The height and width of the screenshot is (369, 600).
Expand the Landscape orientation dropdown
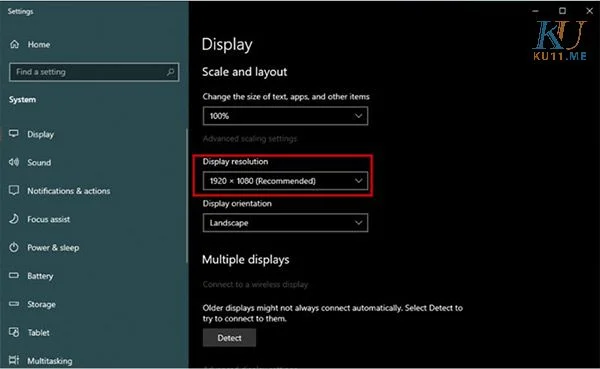click(x=285, y=223)
